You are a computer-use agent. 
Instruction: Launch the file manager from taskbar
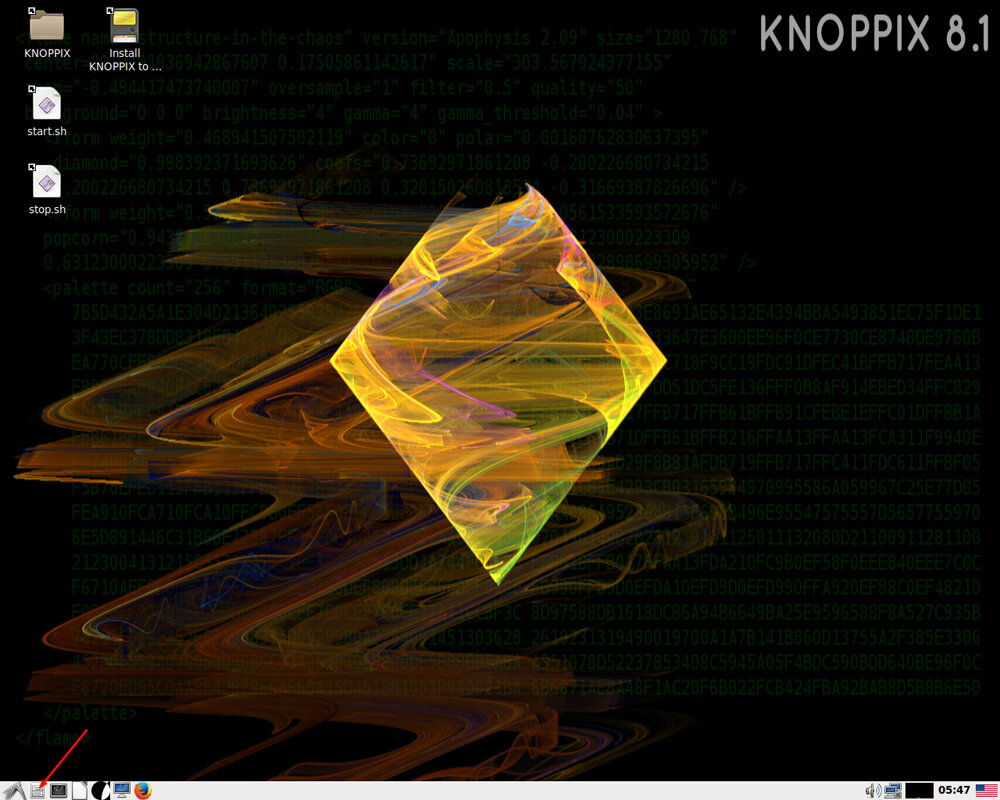tap(38, 791)
